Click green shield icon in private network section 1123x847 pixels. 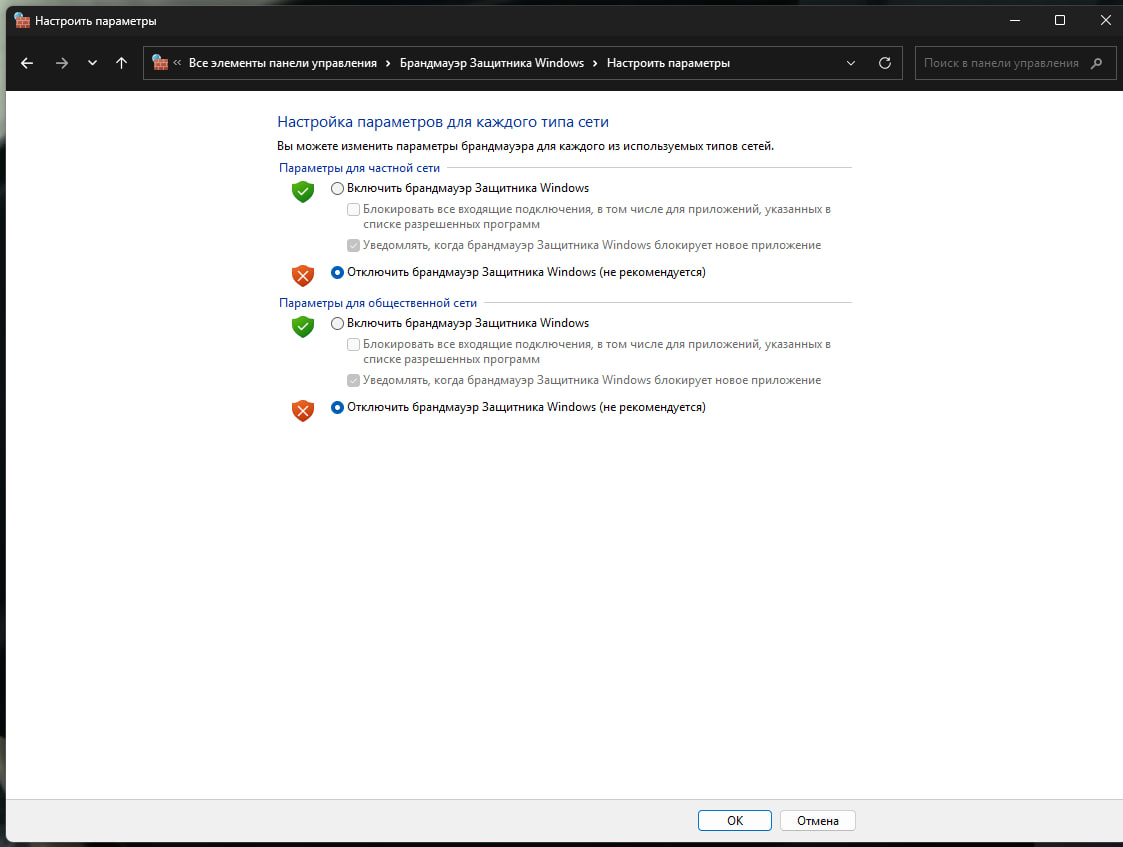pos(303,191)
